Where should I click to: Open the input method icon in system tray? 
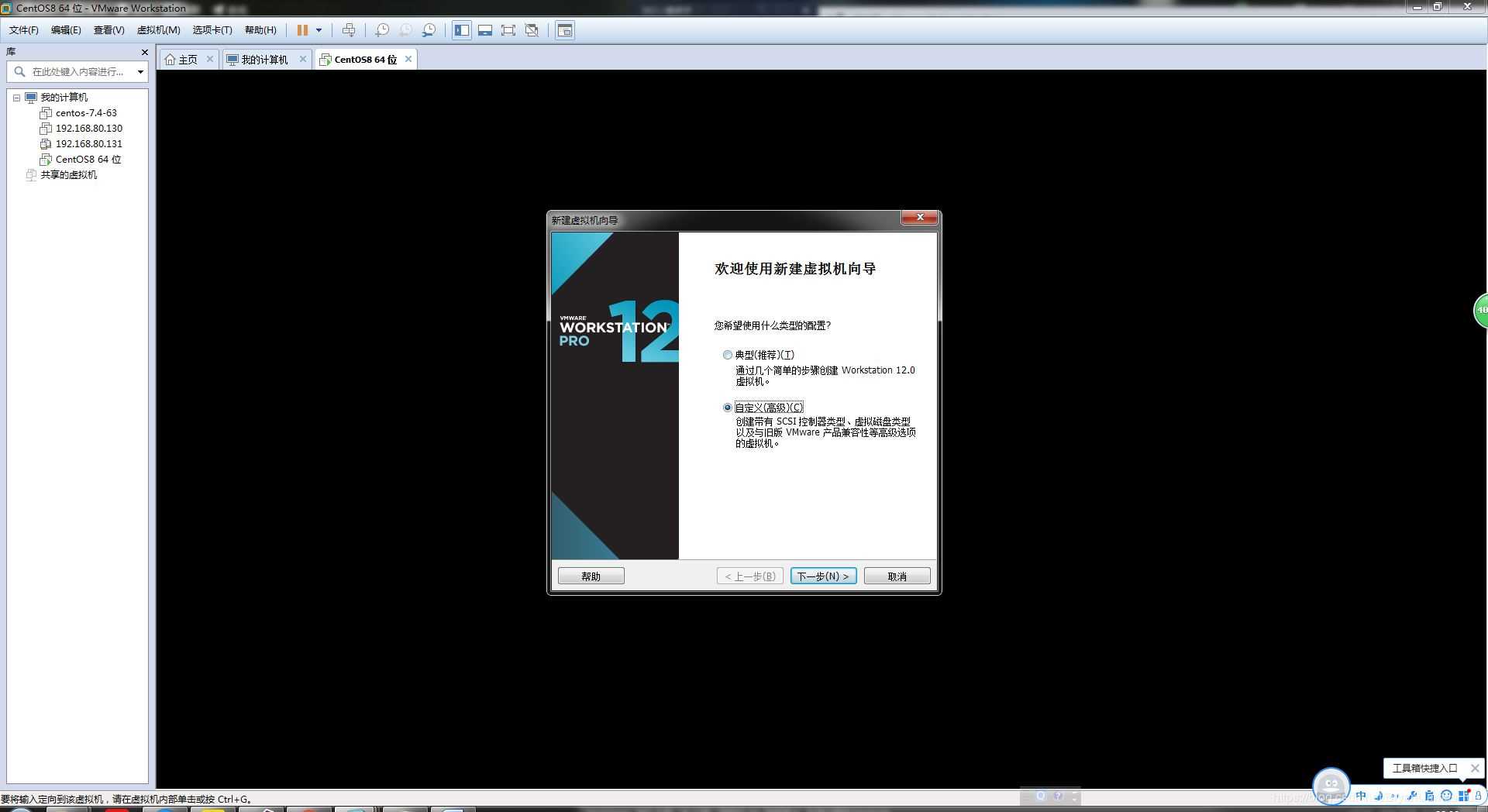tap(1361, 795)
